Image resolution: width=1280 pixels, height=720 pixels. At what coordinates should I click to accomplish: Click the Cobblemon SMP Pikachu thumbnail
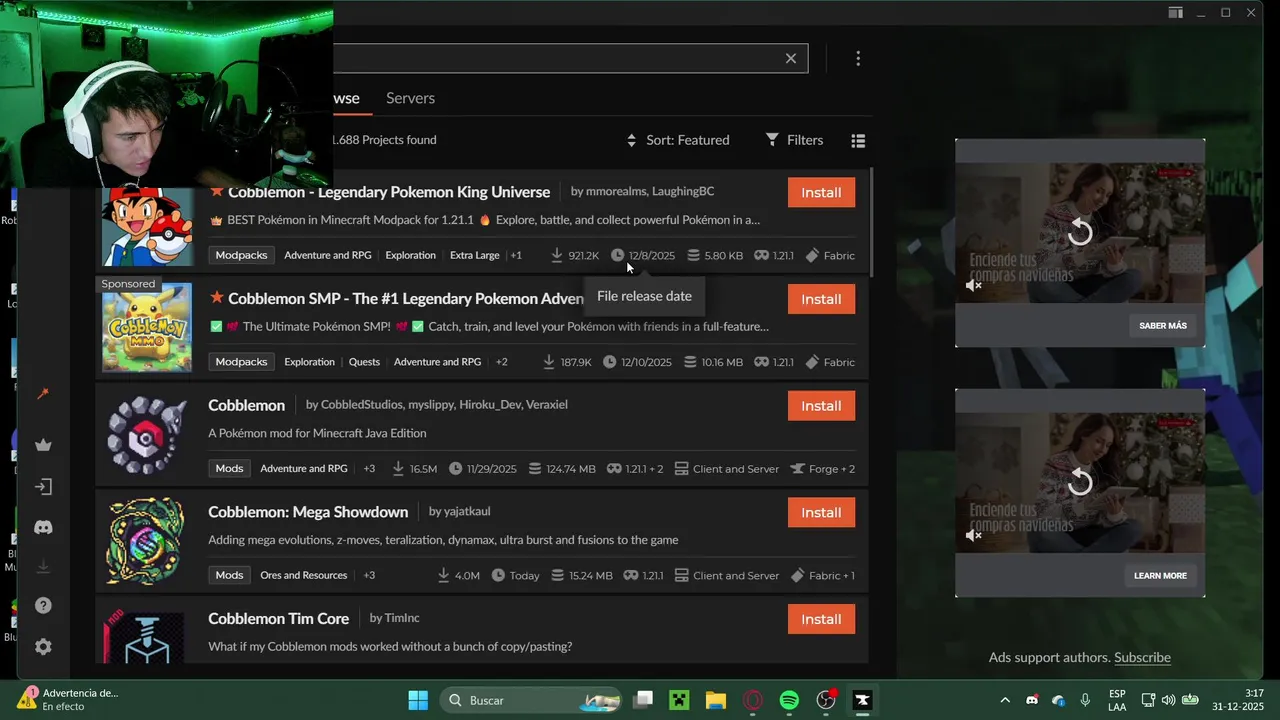click(147, 327)
